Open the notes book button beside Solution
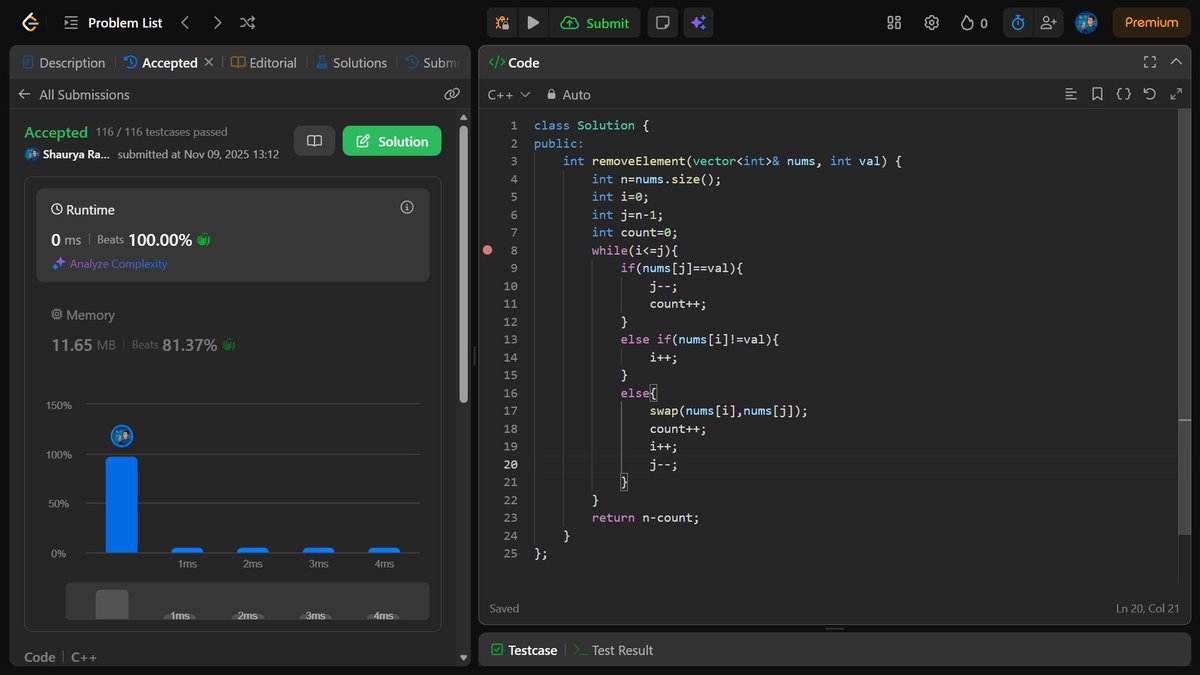1200x675 pixels. click(314, 141)
